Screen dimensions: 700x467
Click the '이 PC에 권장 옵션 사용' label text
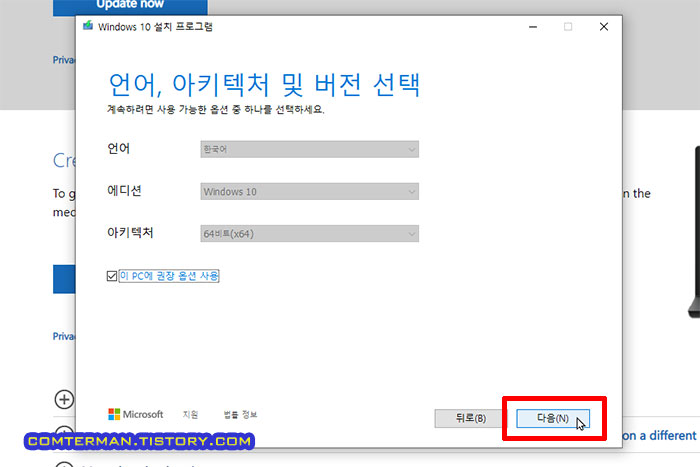169,276
